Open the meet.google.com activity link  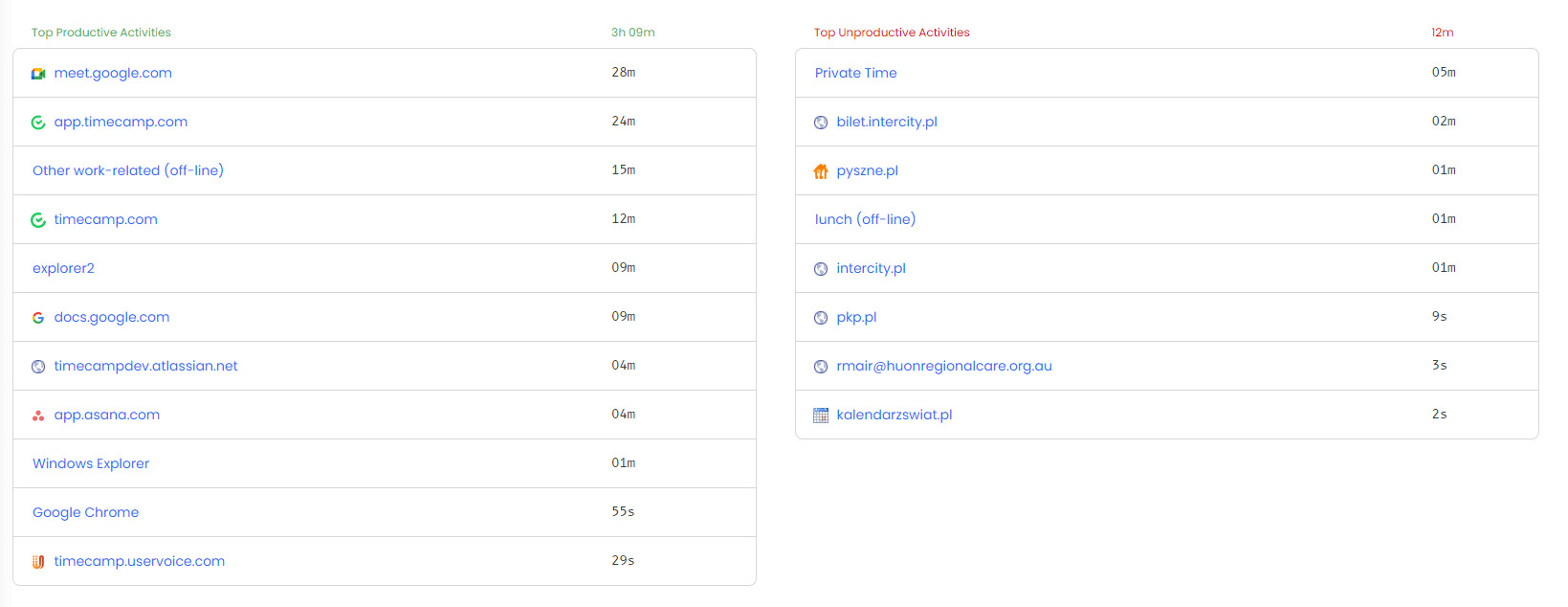(x=113, y=73)
